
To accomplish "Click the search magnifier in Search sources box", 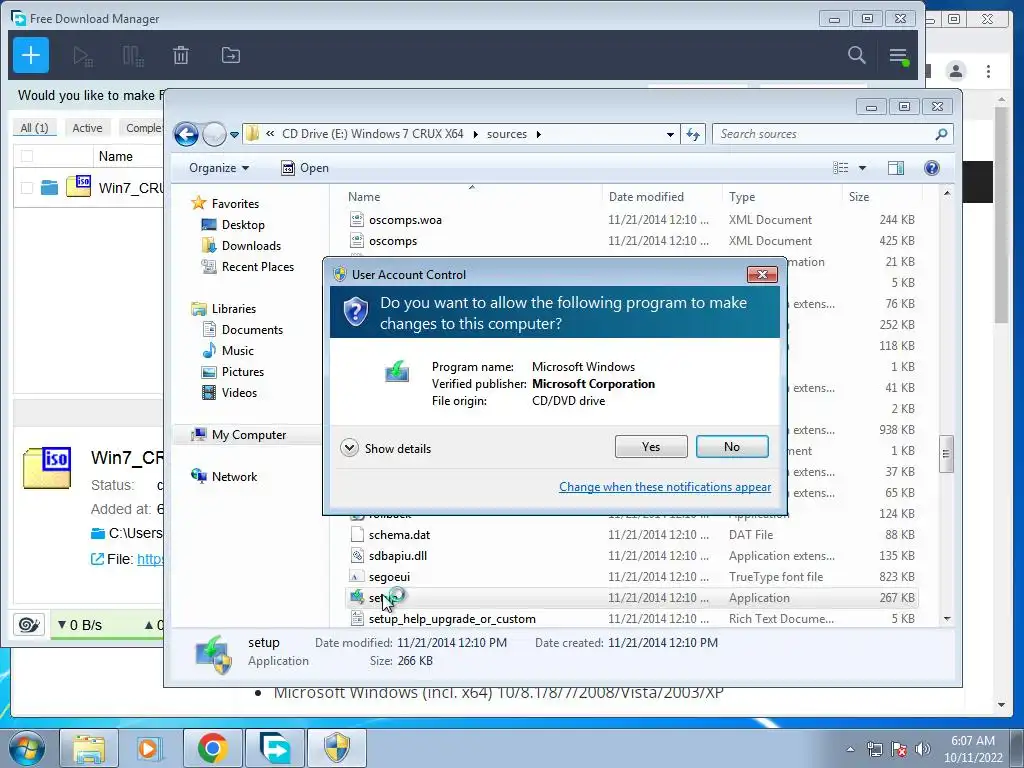I will tap(941, 135).
